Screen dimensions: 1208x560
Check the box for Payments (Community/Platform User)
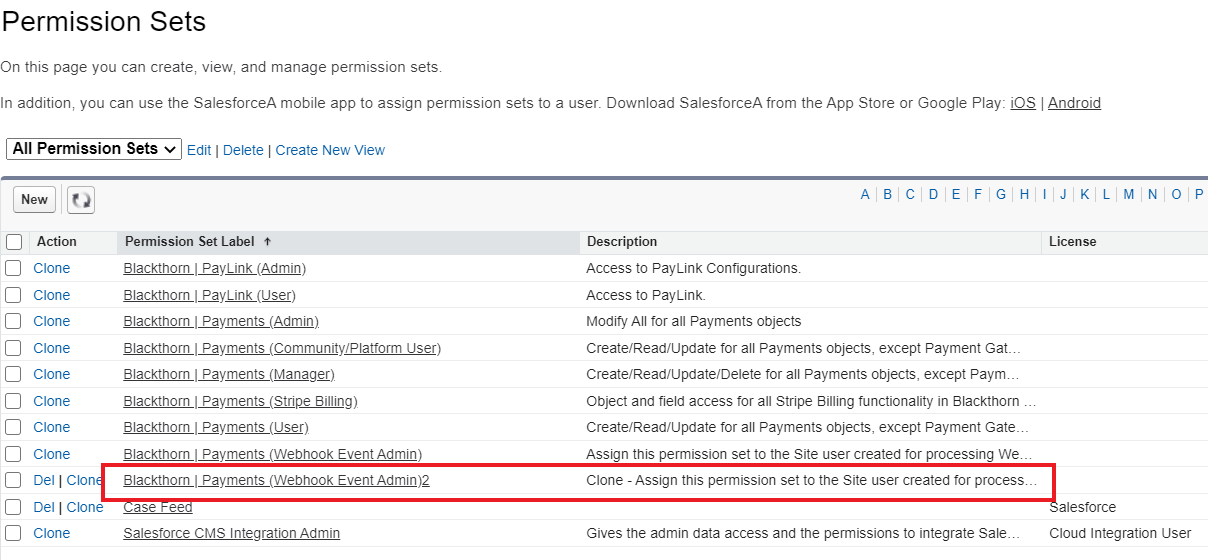click(x=13, y=348)
